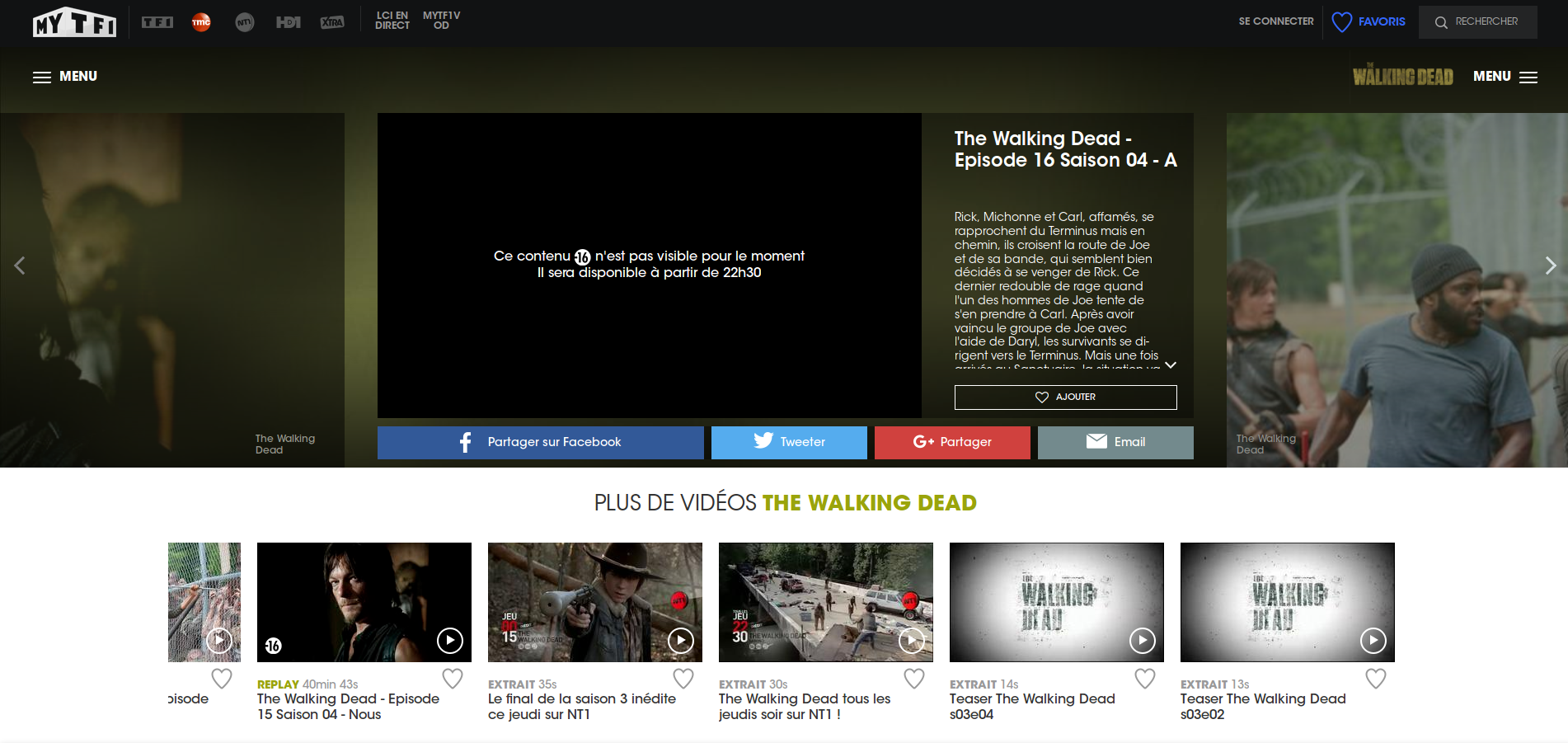Viewport: 1568px width, 743px height.
Task: Share by Email button
Action: pyautogui.click(x=1115, y=443)
